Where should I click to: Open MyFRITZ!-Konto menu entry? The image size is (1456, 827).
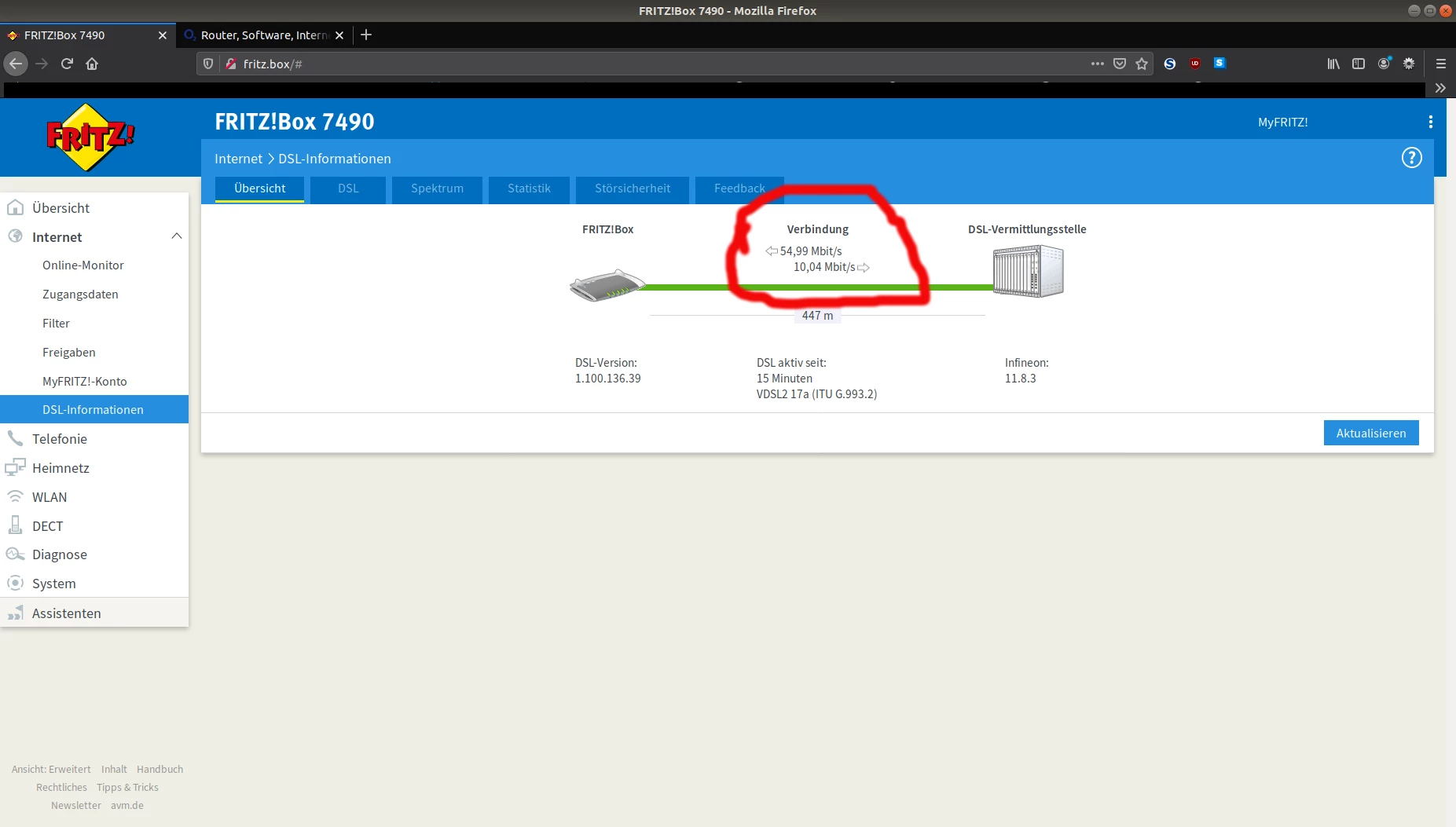[x=94, y=382]
